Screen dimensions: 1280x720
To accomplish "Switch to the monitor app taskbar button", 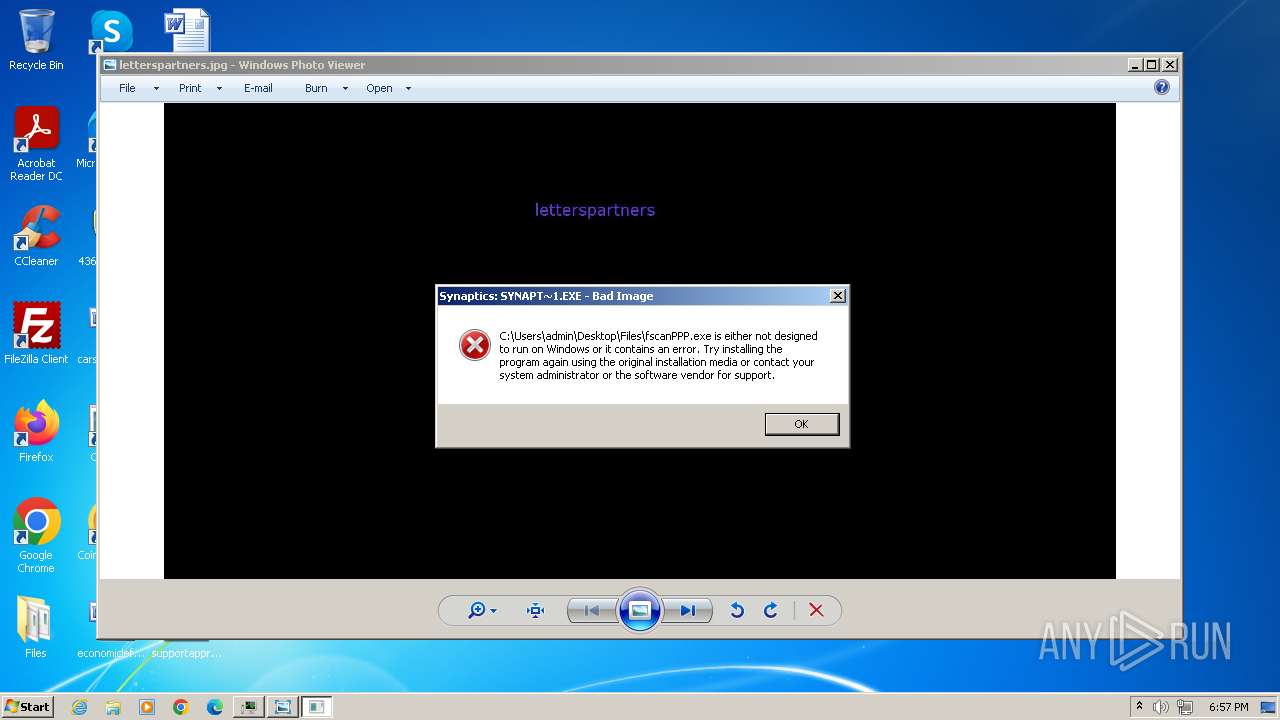I will click(249, 707).
